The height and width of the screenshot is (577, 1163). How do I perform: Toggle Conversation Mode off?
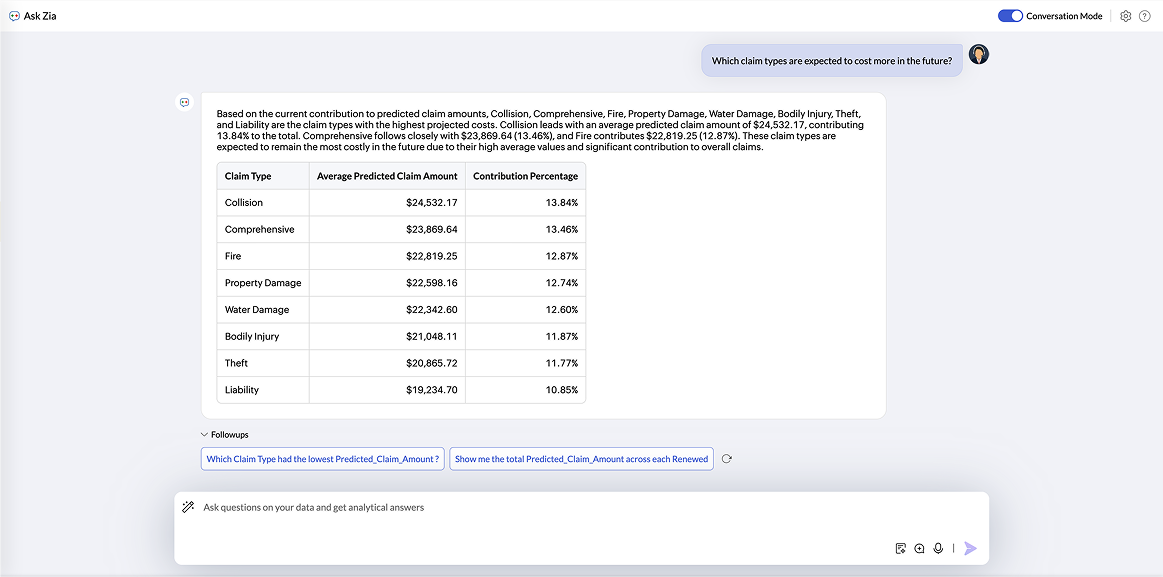[x=1010, y=15]
